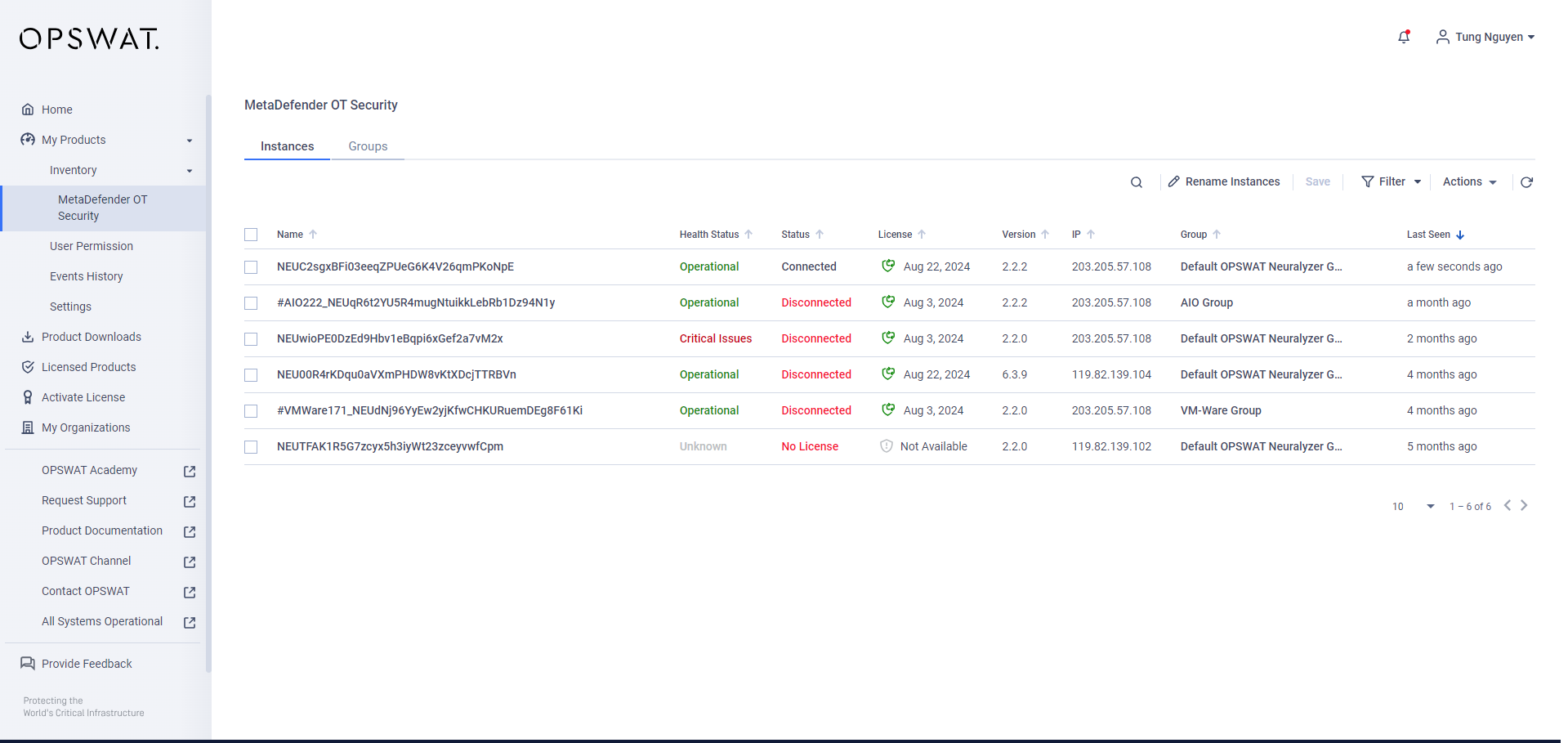Click the Save button
The width and height of the screenshot is (1568, 743).
click(x=1317, y=181)
